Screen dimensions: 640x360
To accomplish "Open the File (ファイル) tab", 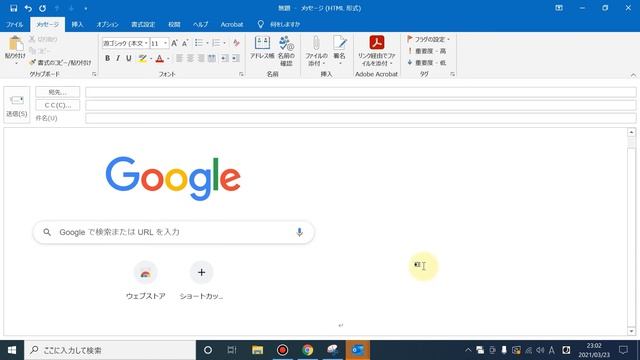I will (x=15, y=24).
